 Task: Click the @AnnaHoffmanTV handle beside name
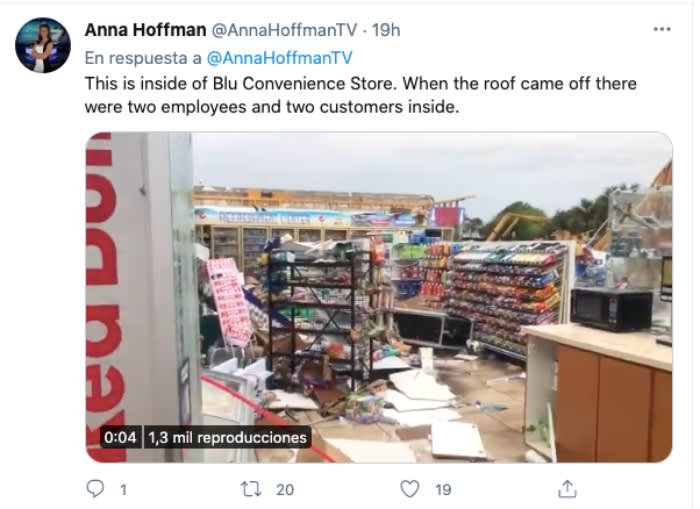[x=283, y=30]
